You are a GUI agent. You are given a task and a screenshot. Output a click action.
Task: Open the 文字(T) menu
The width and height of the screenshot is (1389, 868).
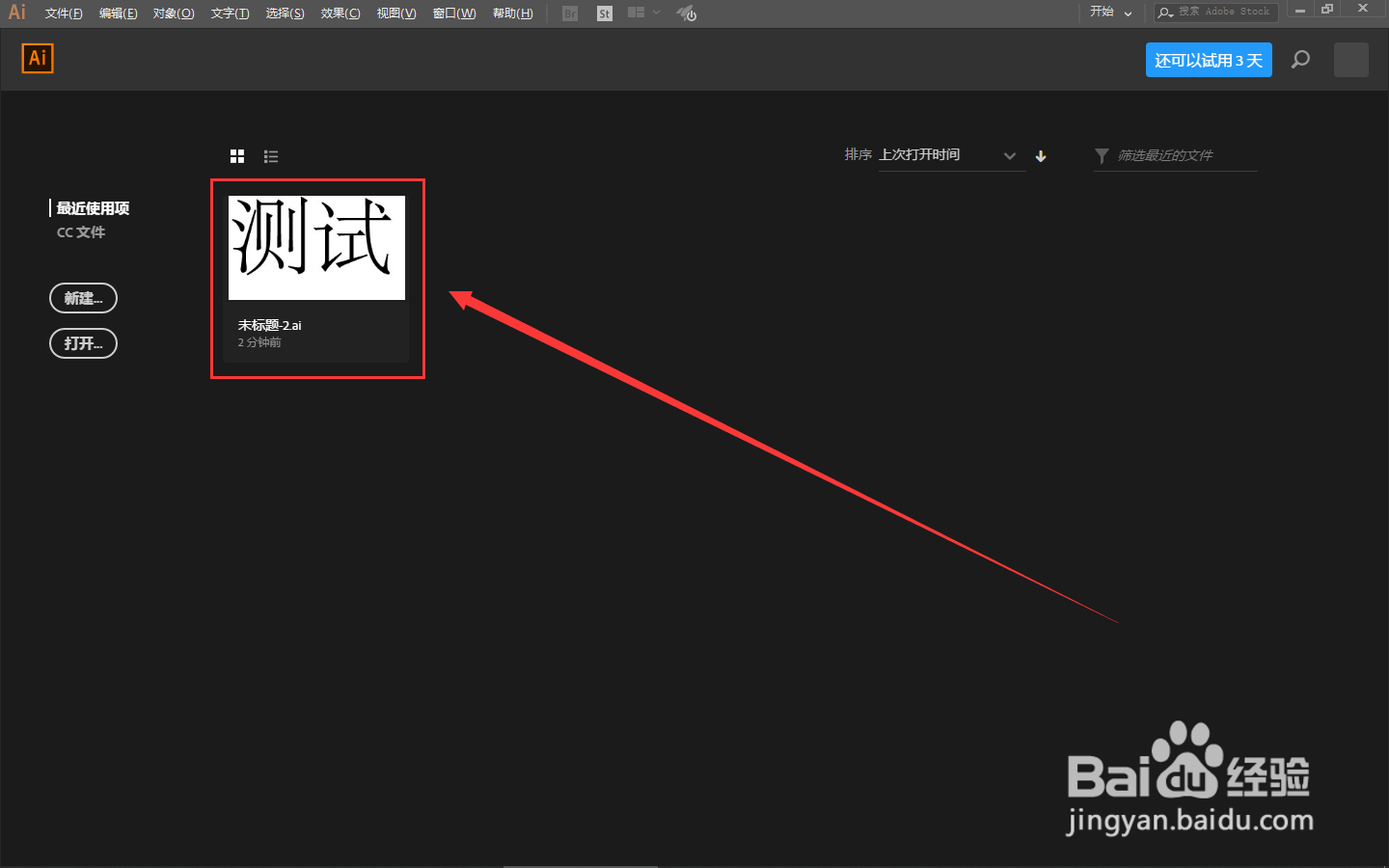tap(230, 14)
